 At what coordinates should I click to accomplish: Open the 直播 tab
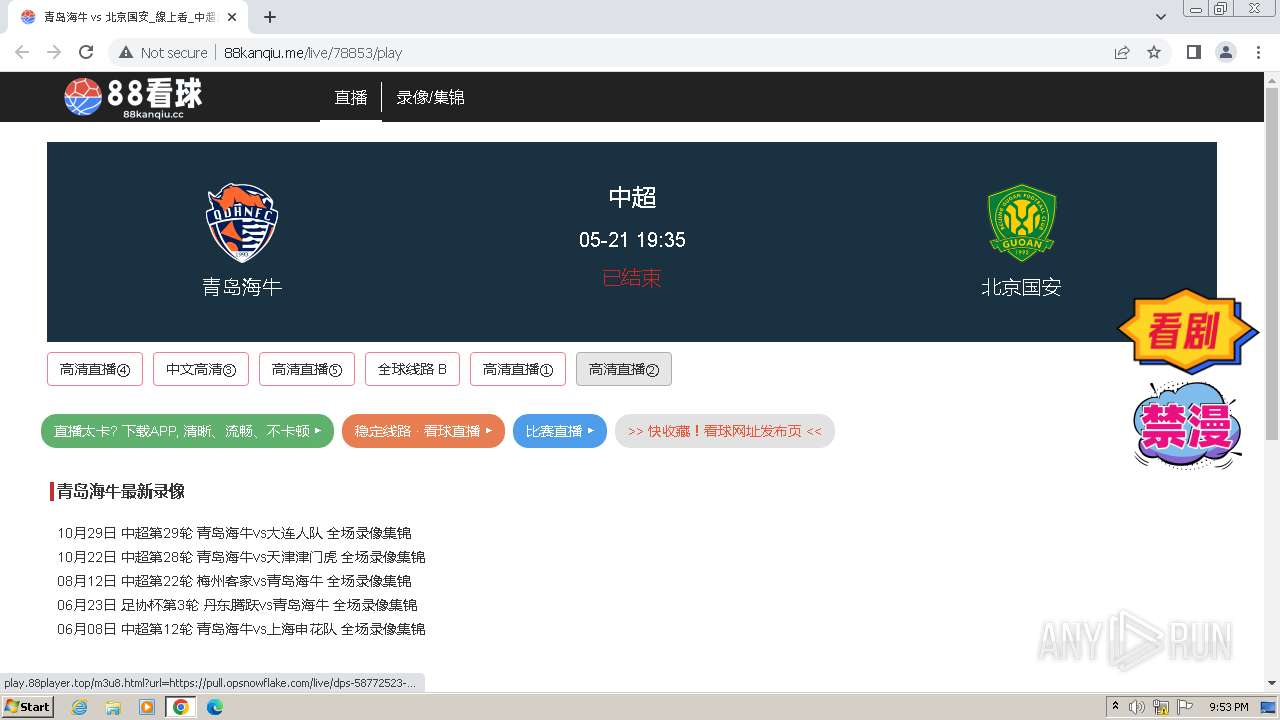click(x=351, y=97)
